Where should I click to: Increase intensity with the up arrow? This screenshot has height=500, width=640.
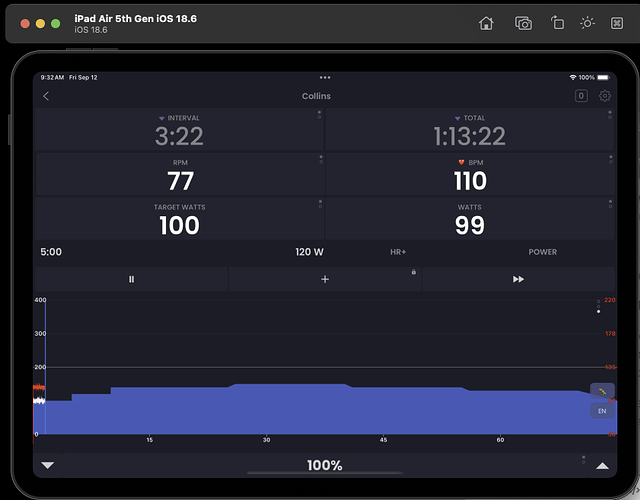(x=602, y=465)
